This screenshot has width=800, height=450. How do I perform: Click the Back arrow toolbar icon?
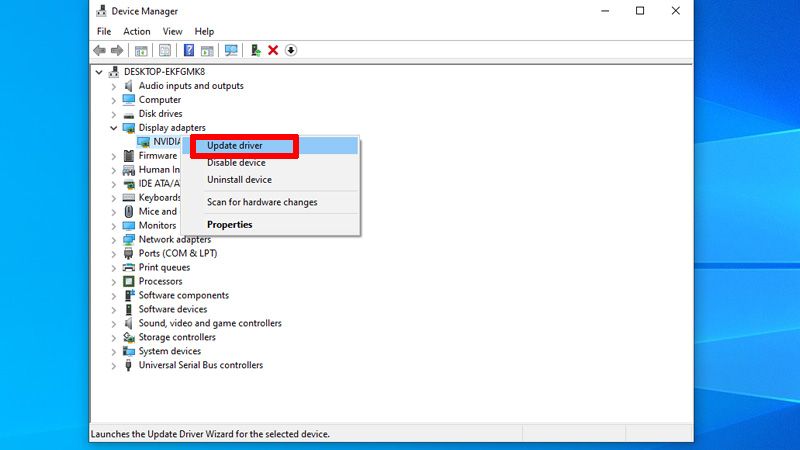click(x=99, y=50)
